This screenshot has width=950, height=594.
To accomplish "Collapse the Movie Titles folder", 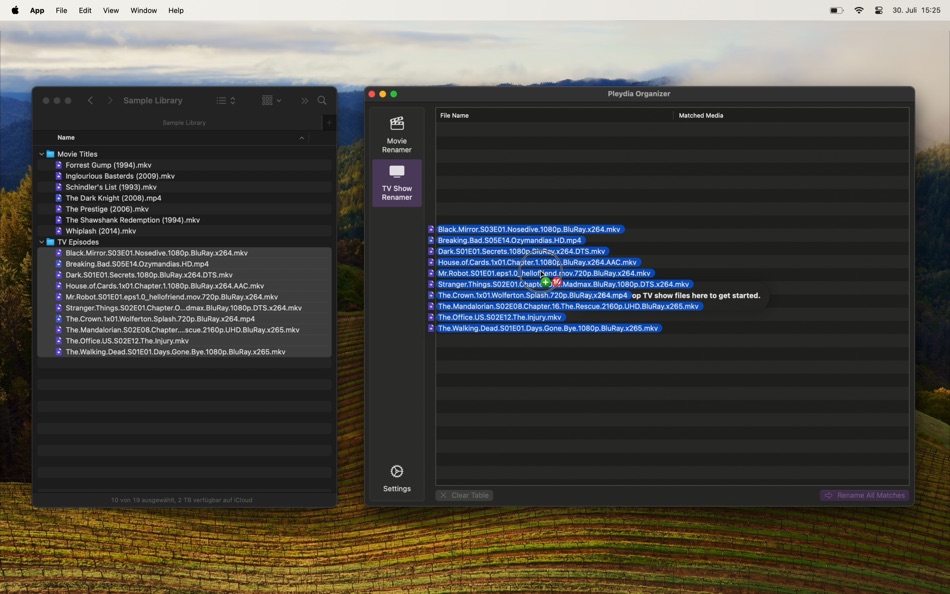I will click(41, 154).
